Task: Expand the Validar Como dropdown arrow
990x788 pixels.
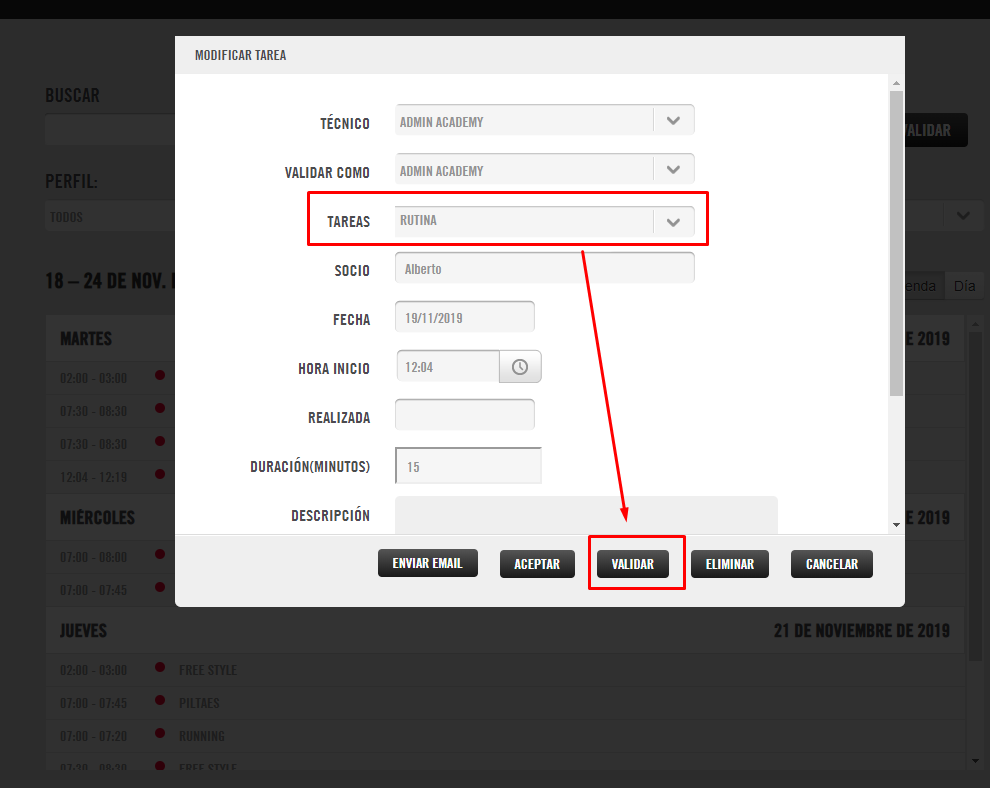Action: (x=674, y=169)
